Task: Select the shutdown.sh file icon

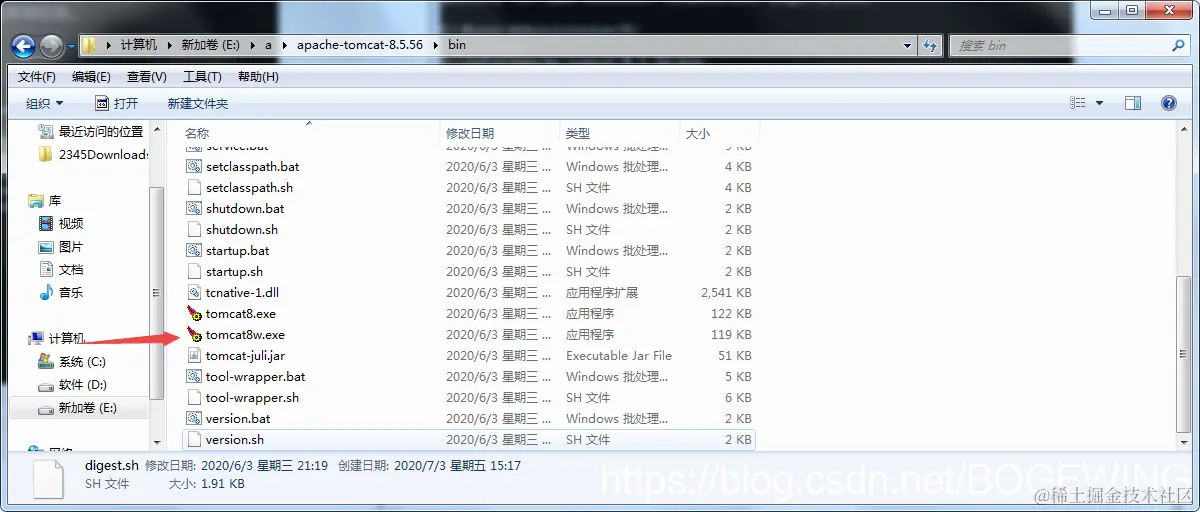Action: (194, 230)
